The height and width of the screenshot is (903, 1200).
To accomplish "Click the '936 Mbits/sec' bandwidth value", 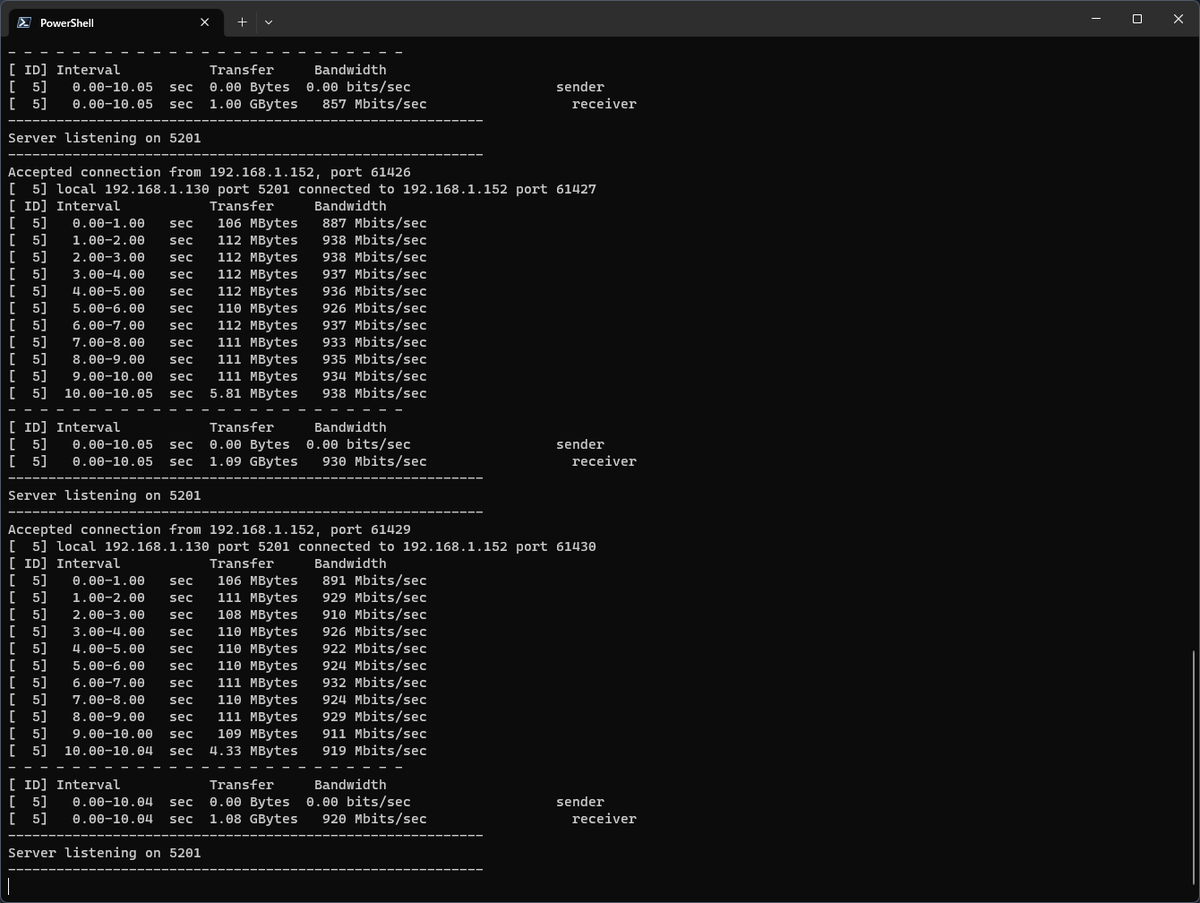I will coord(374,291).
